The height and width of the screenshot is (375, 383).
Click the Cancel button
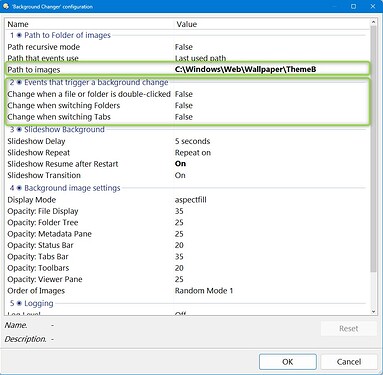click(349, 362)
